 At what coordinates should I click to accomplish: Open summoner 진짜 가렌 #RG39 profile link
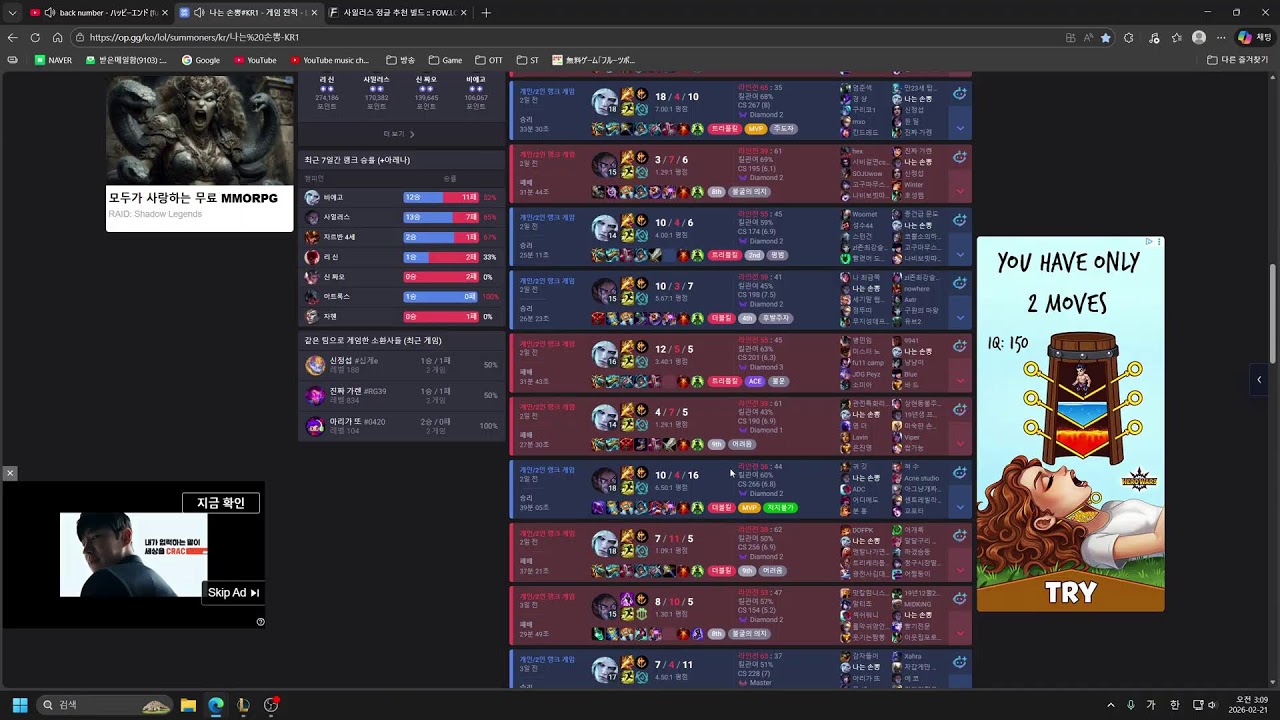tap(358, 391)
